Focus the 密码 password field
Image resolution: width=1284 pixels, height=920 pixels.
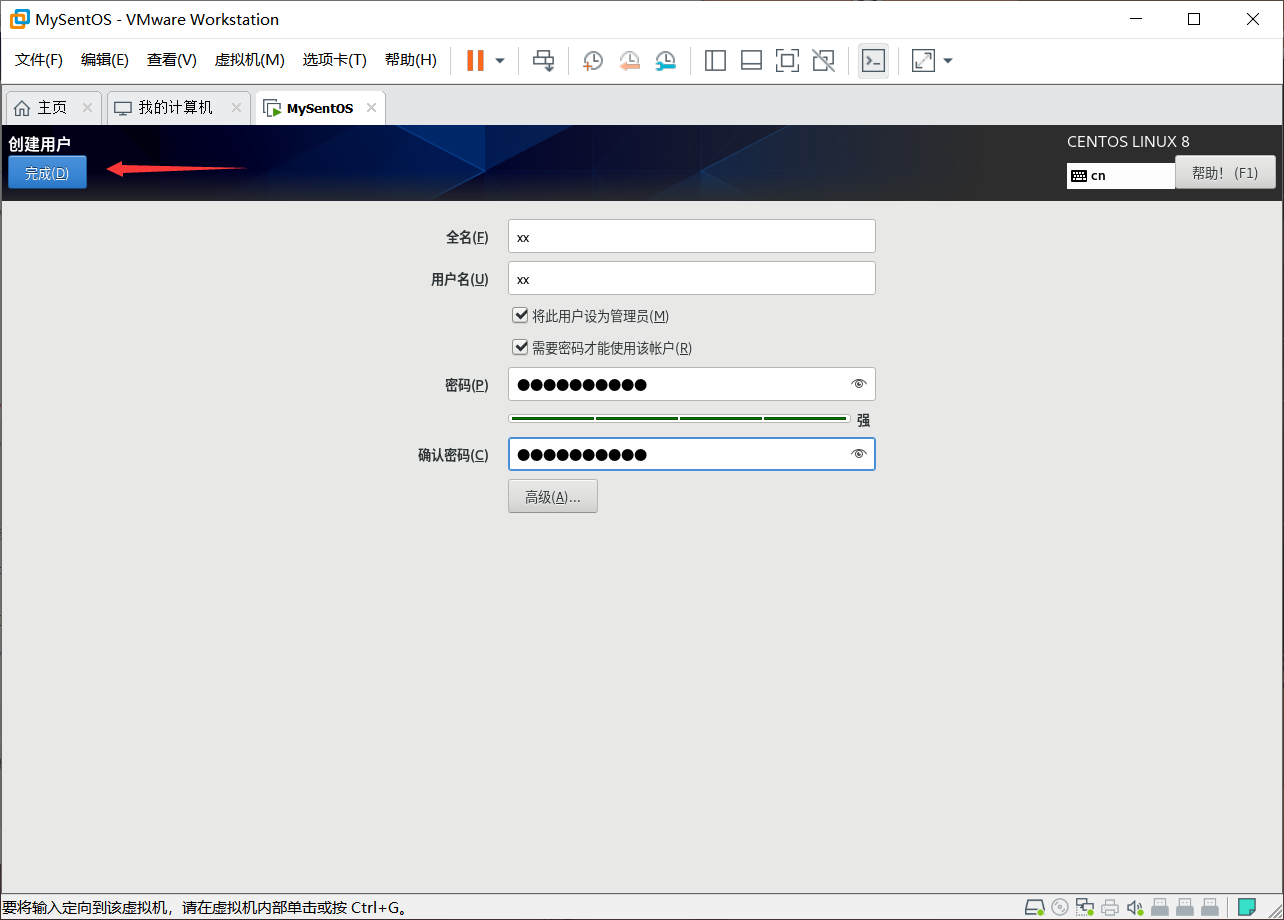(692, 384)
